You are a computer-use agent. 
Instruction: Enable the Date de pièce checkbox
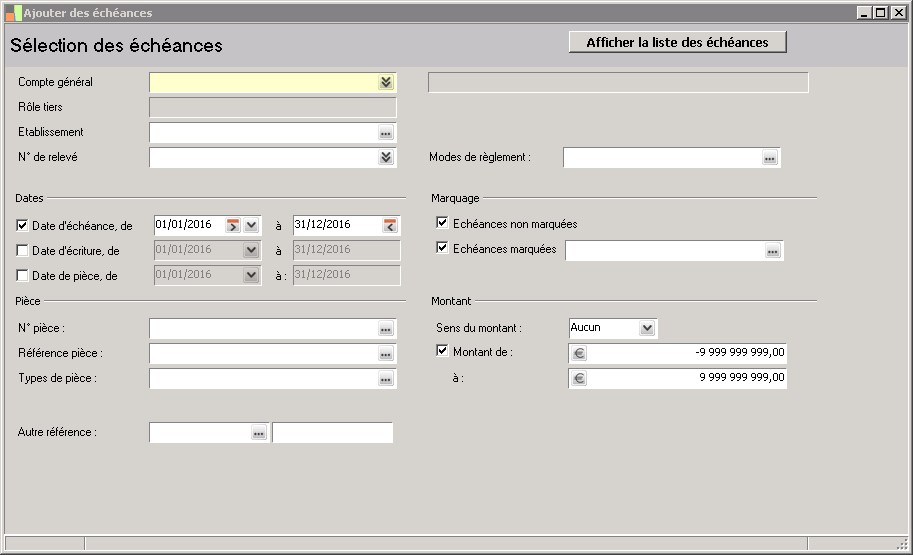click(x=23, y=276)
